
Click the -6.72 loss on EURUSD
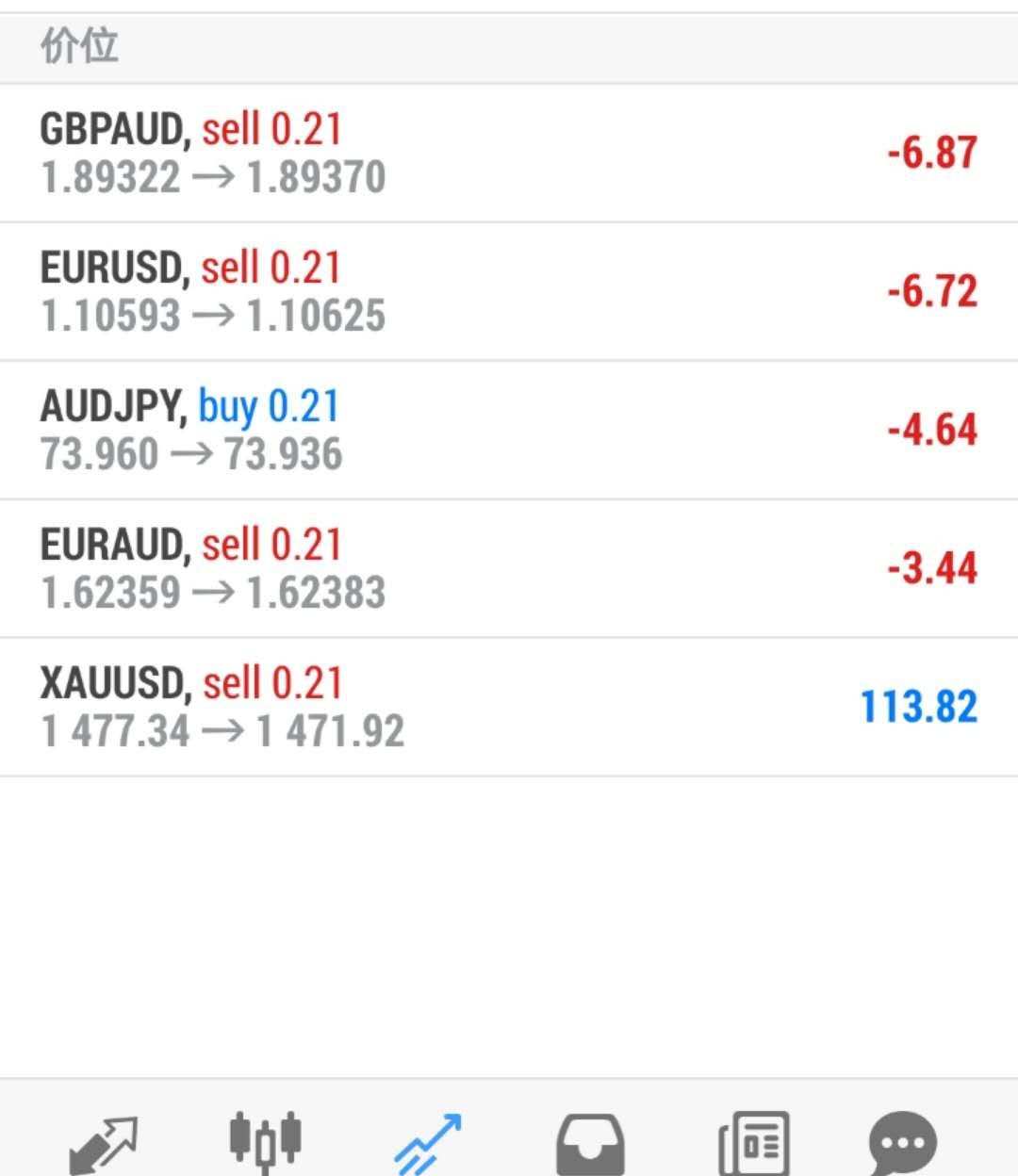point(931,291)
